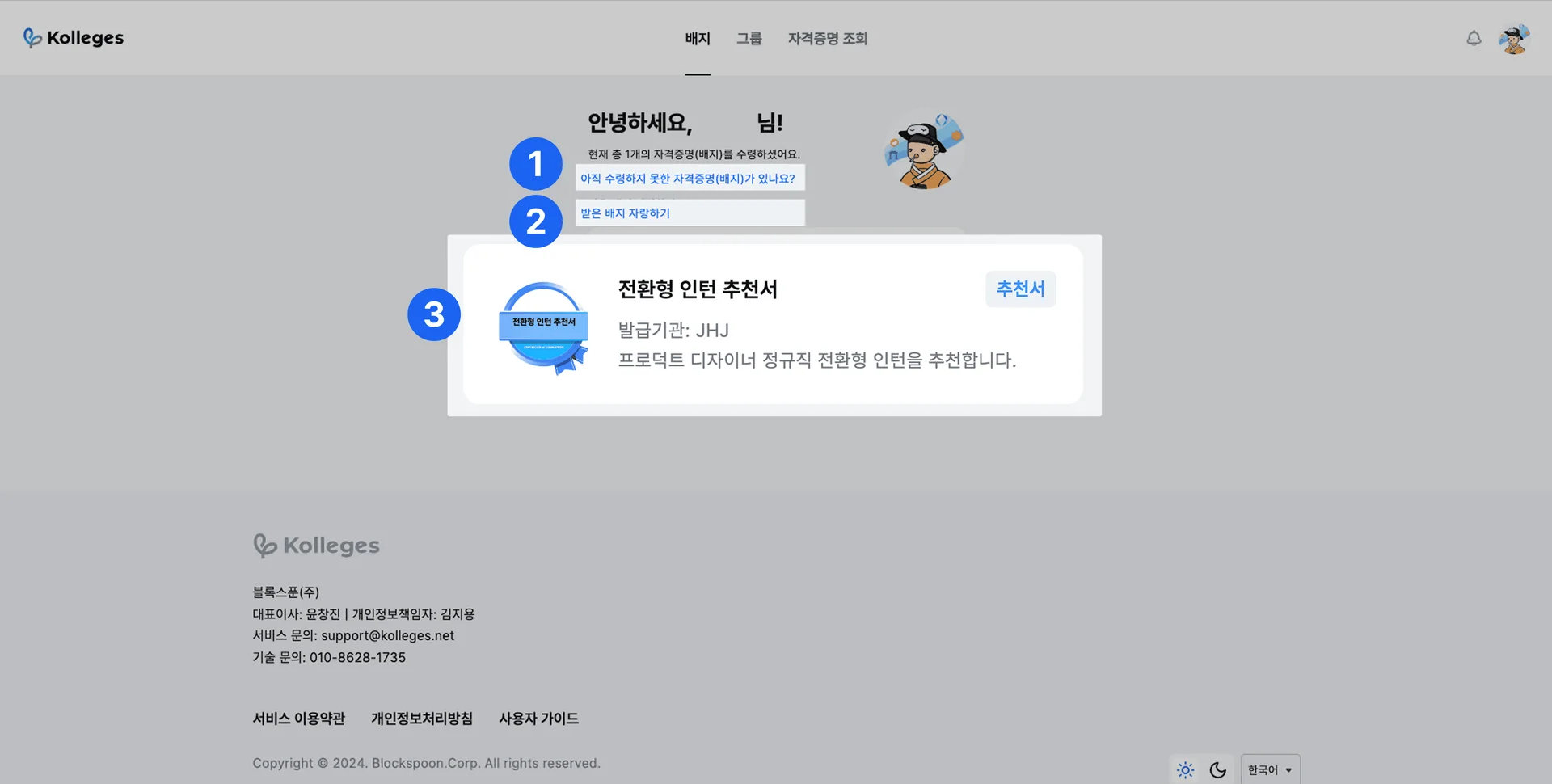Click the blue badge ribbon image

[x=544, y=327]
